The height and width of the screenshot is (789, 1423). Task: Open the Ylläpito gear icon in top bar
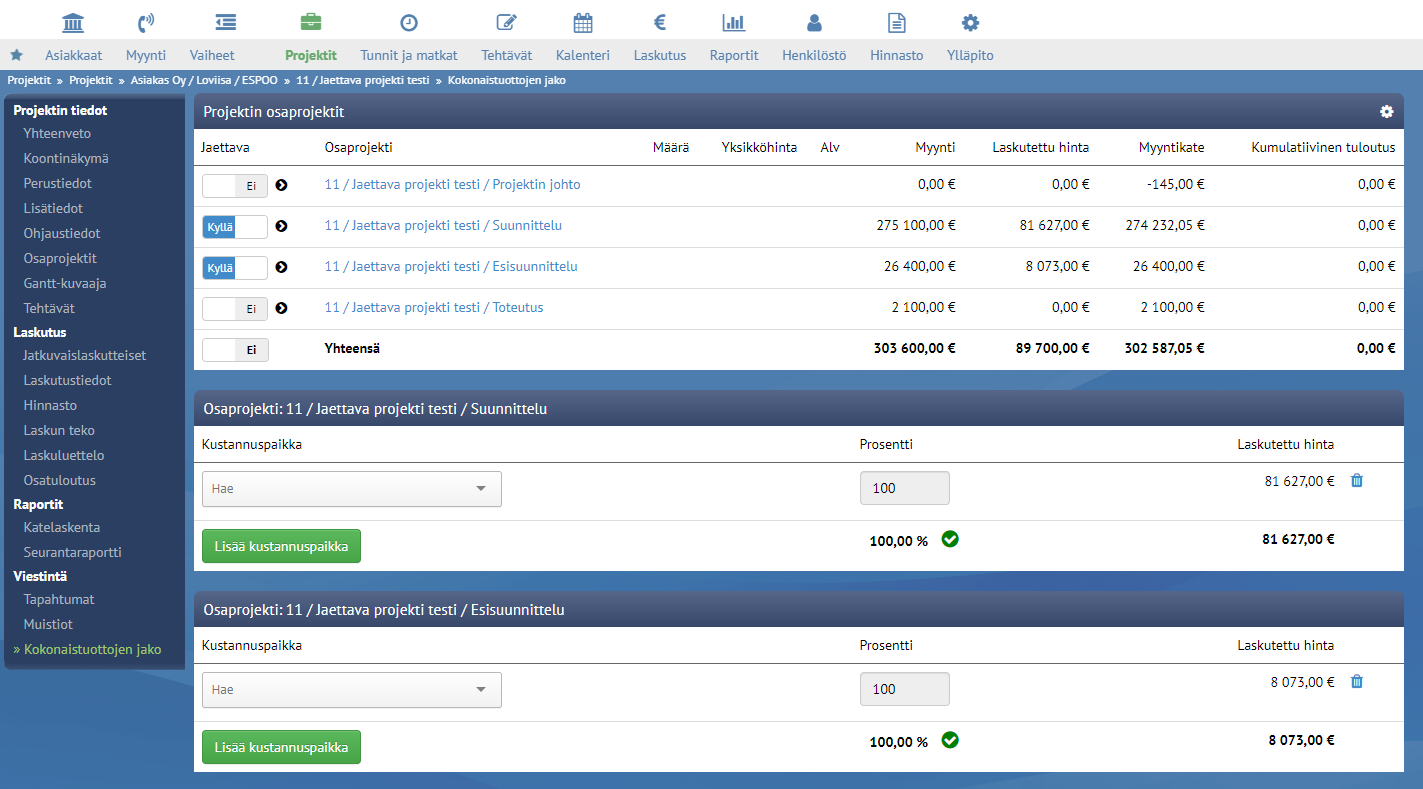coord(970,22)
